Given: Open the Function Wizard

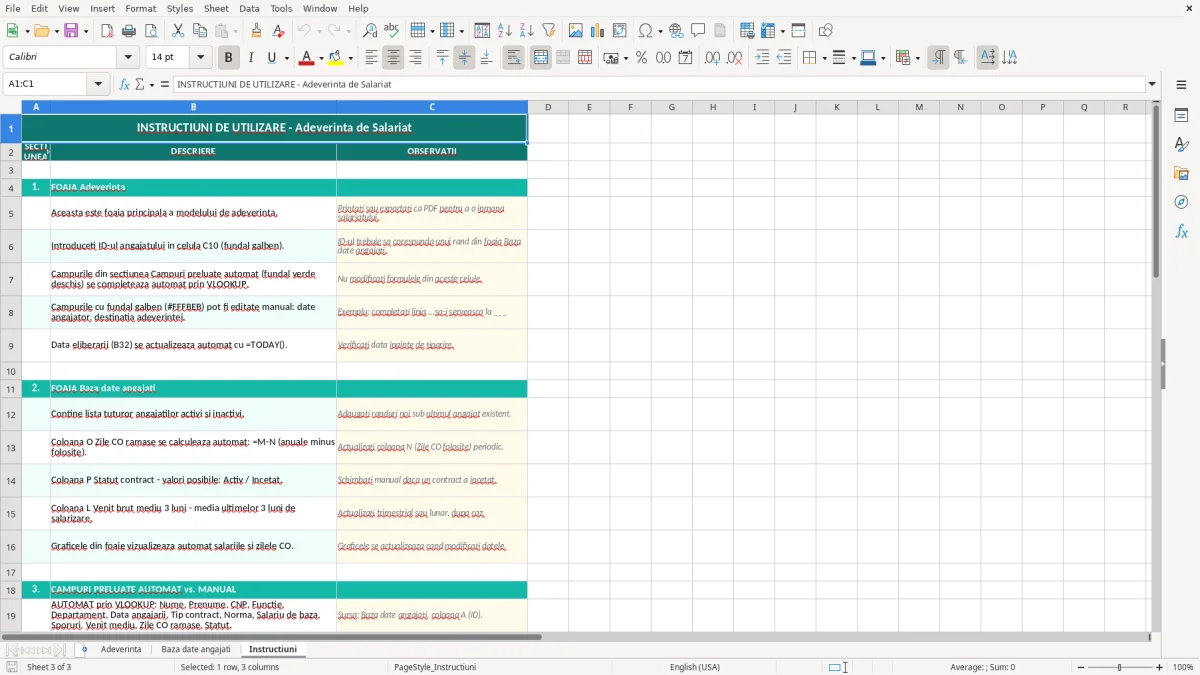Looking at the screenshot, I should pyautogui.click(x=125, y=85).
